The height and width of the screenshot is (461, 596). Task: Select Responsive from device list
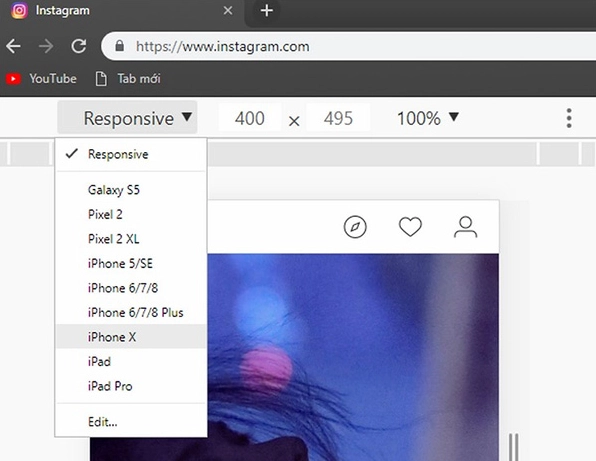(x=131, y=154)
